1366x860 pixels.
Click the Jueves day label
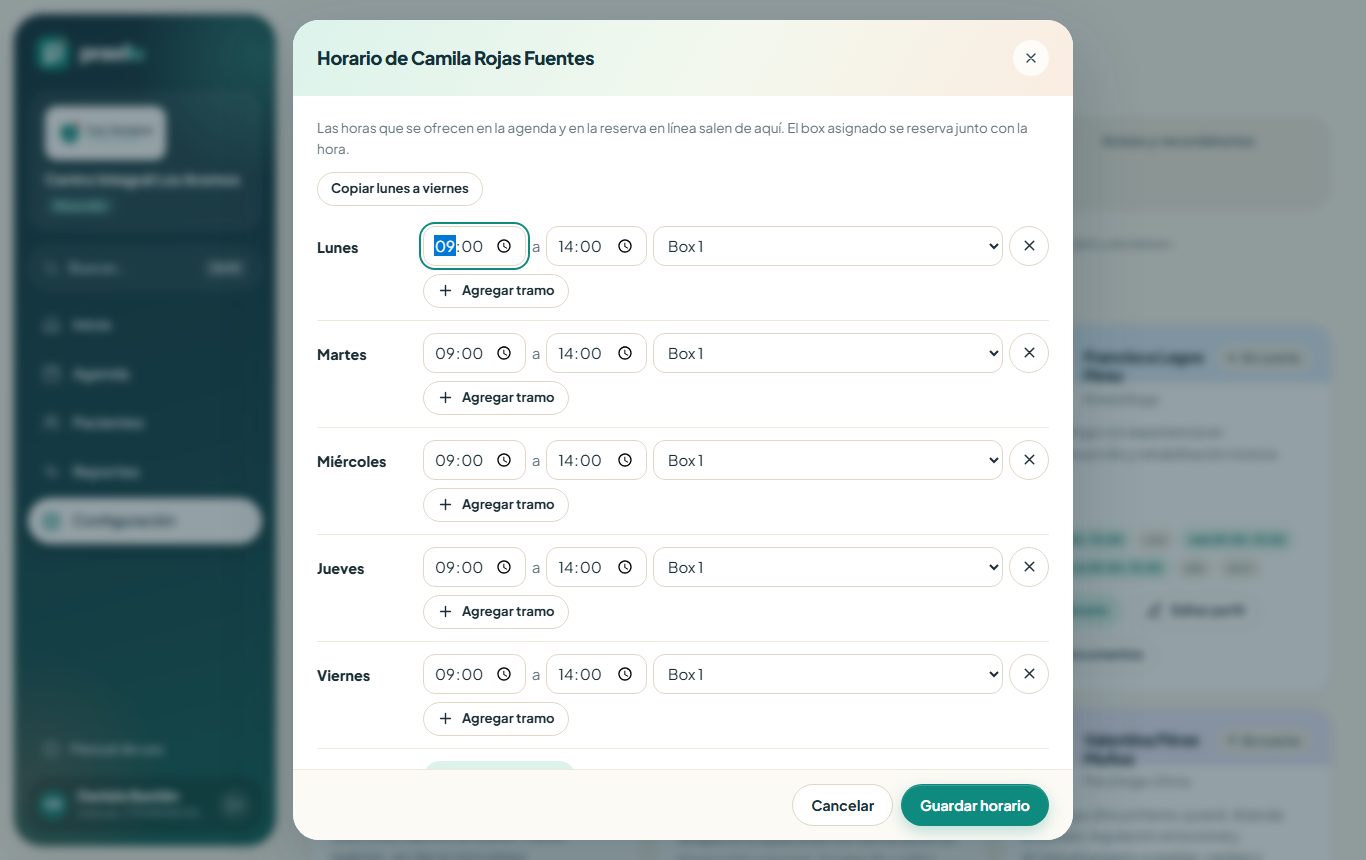point(341,569)
